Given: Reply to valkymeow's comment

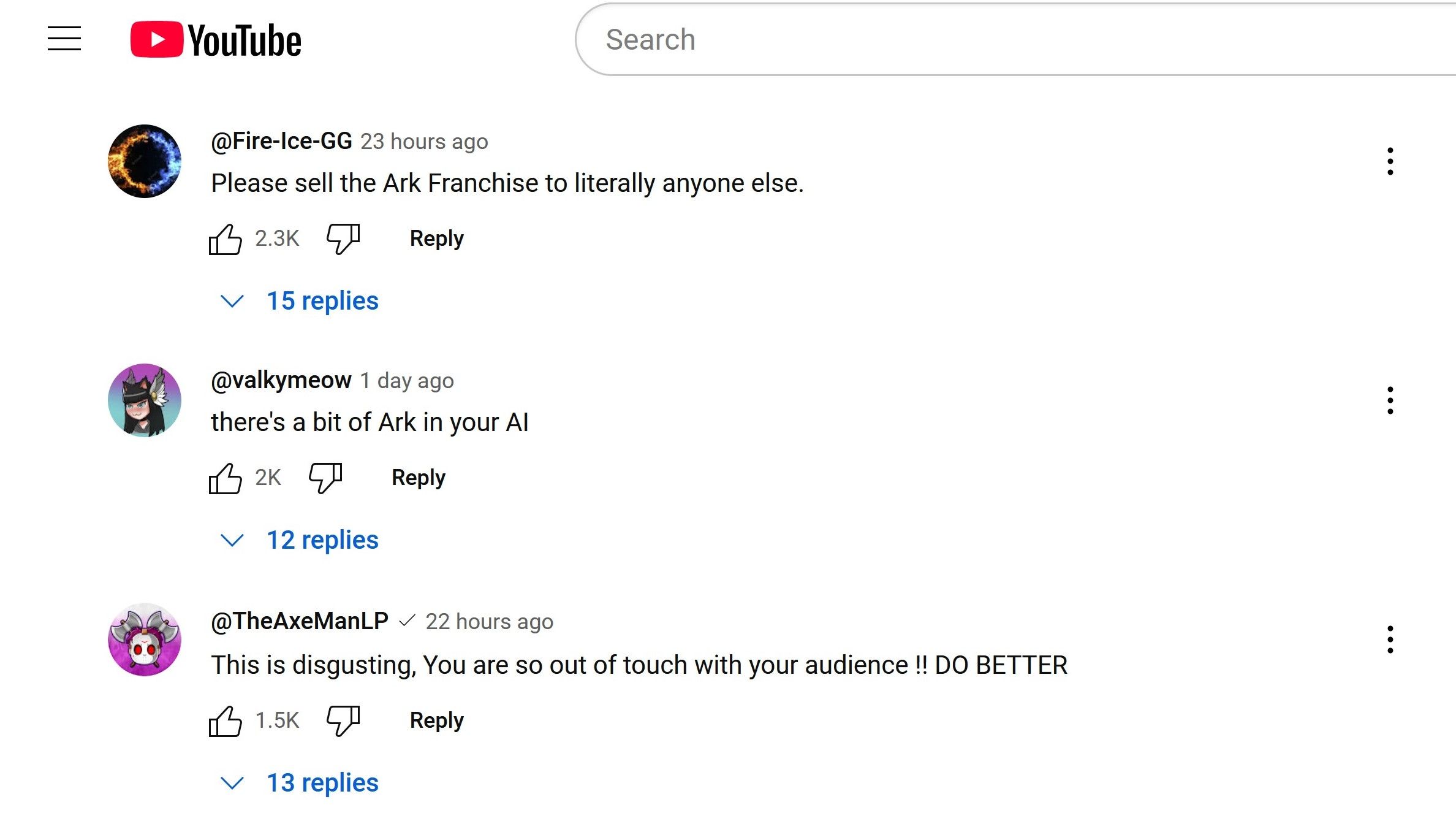Looking at the screenshot, I should pyautogui.click(x=418, y=478).
